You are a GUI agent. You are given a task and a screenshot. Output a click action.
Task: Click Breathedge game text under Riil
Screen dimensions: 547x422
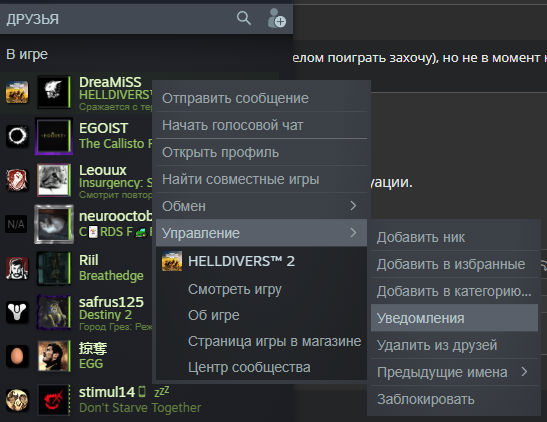click(x=111, y=276)
